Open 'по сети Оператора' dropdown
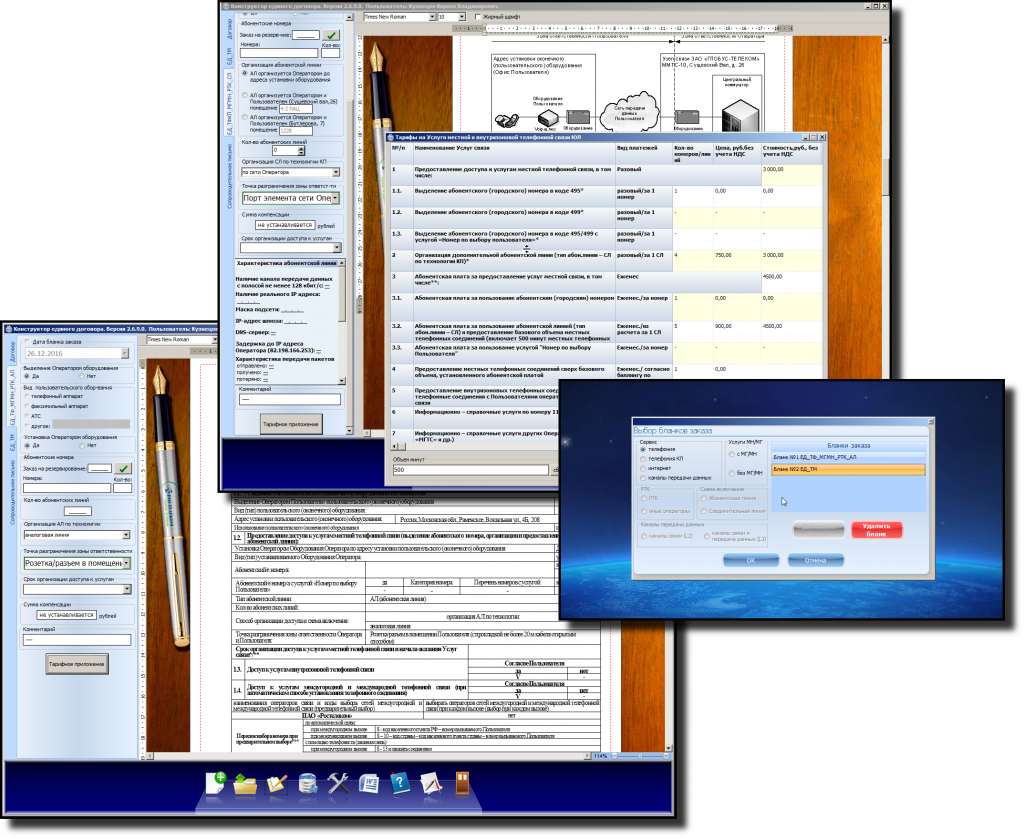This screenshot has height=838, width=1024. click(x=336, y=173)
